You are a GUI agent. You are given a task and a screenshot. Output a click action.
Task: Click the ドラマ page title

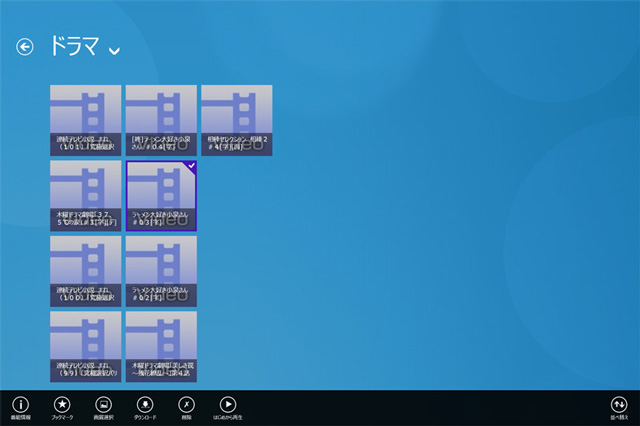74,46
